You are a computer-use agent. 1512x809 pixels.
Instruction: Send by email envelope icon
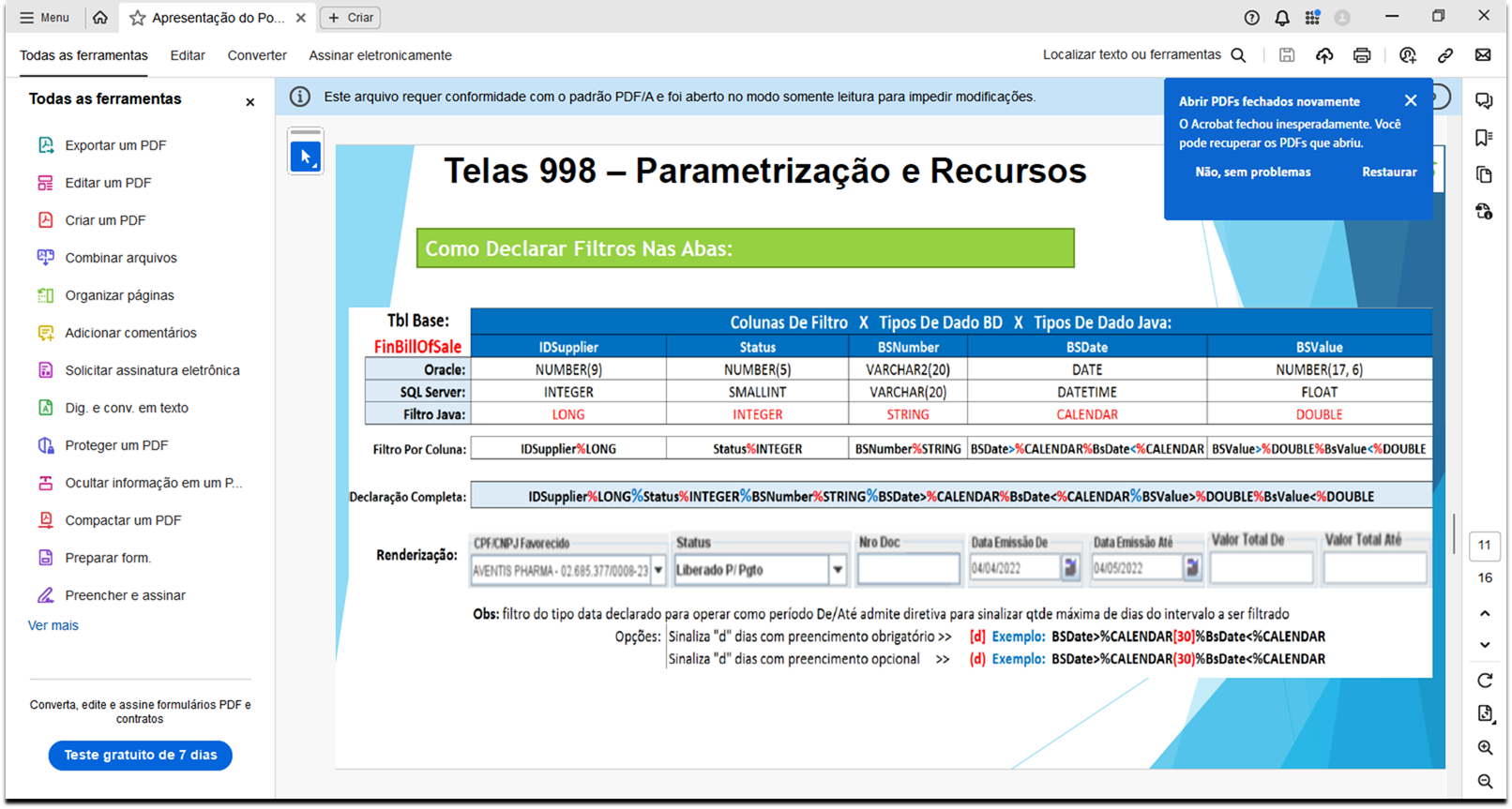point(1483,55)
